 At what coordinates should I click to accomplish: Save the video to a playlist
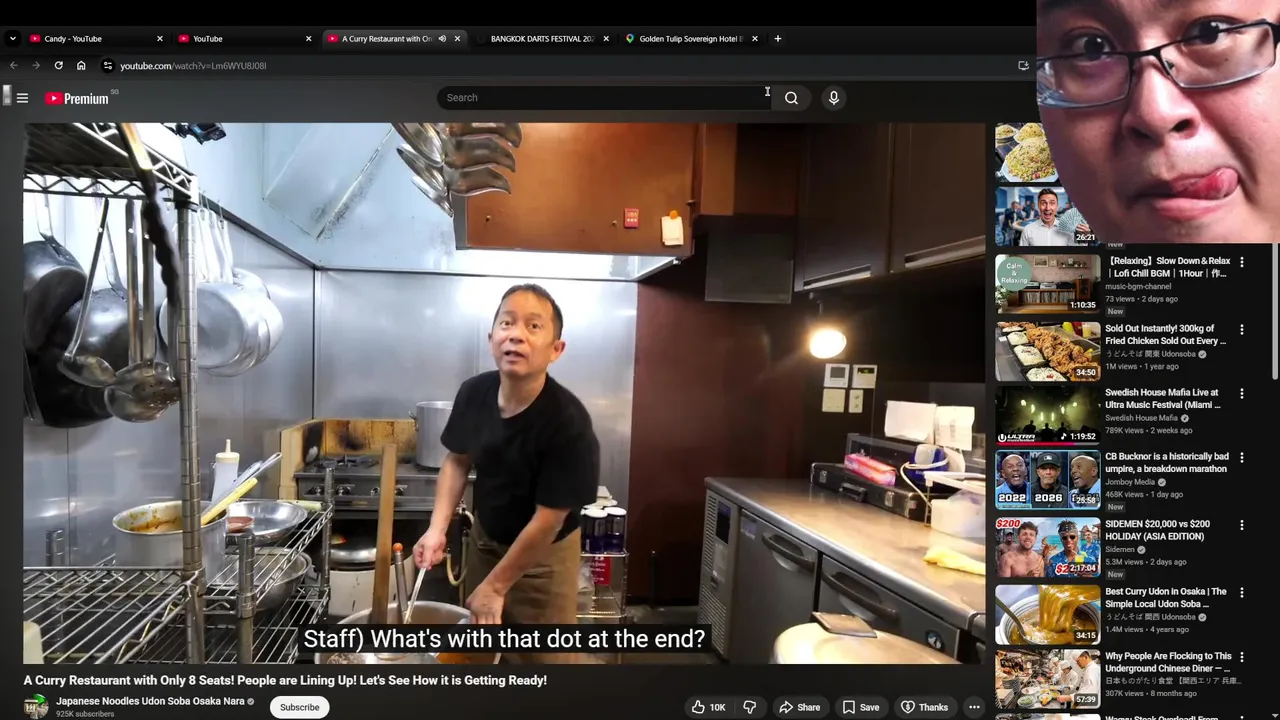click(x=860, y=707)
